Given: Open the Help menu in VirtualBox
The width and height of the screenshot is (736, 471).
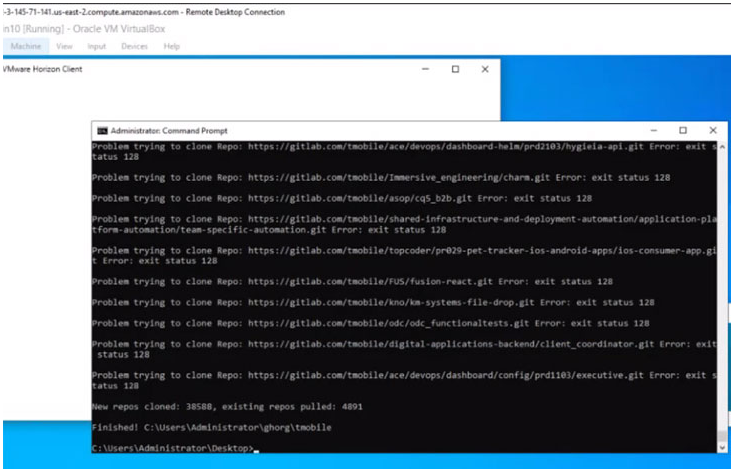Looking at the screenshot, I should pyautogui.click(x=172, y=46).
